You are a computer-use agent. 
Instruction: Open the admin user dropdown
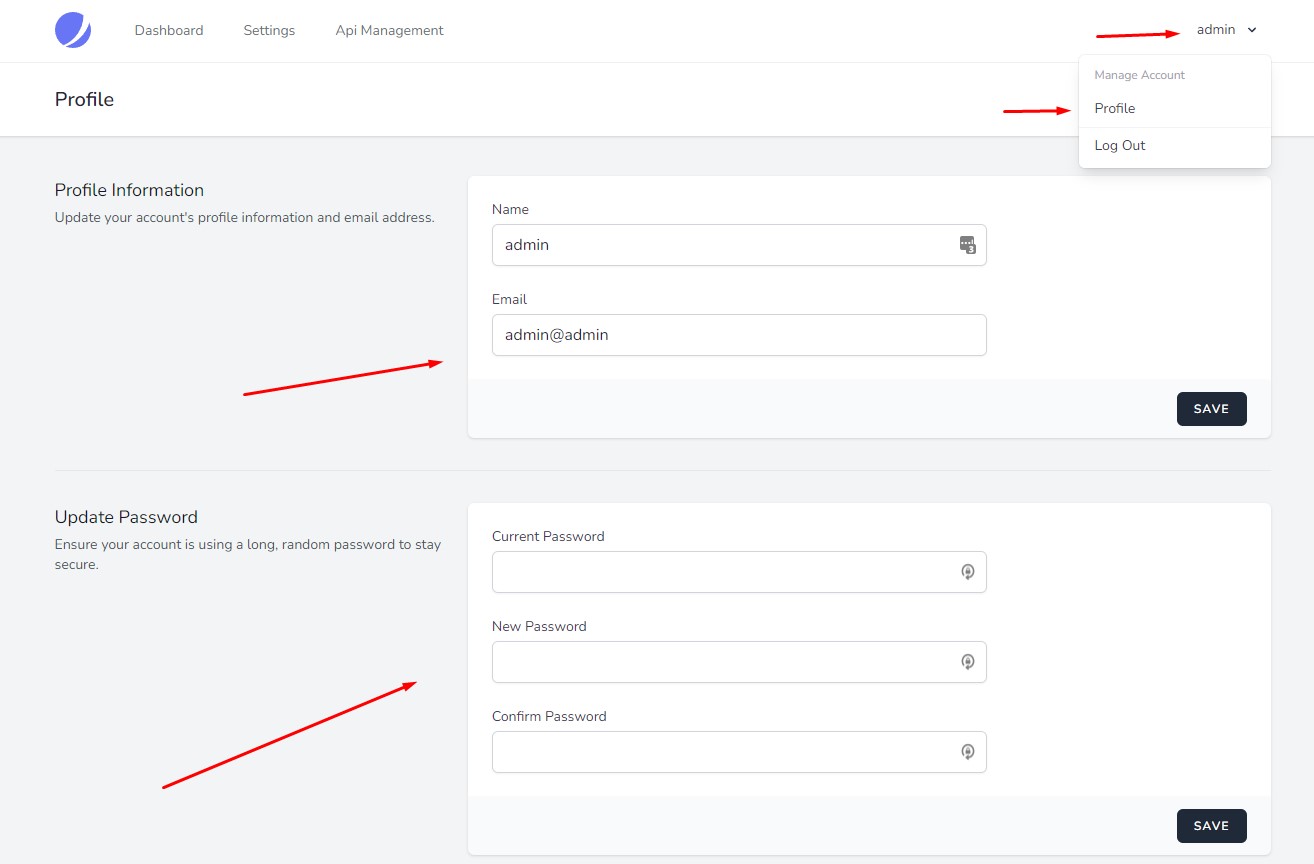point(1226,30)
